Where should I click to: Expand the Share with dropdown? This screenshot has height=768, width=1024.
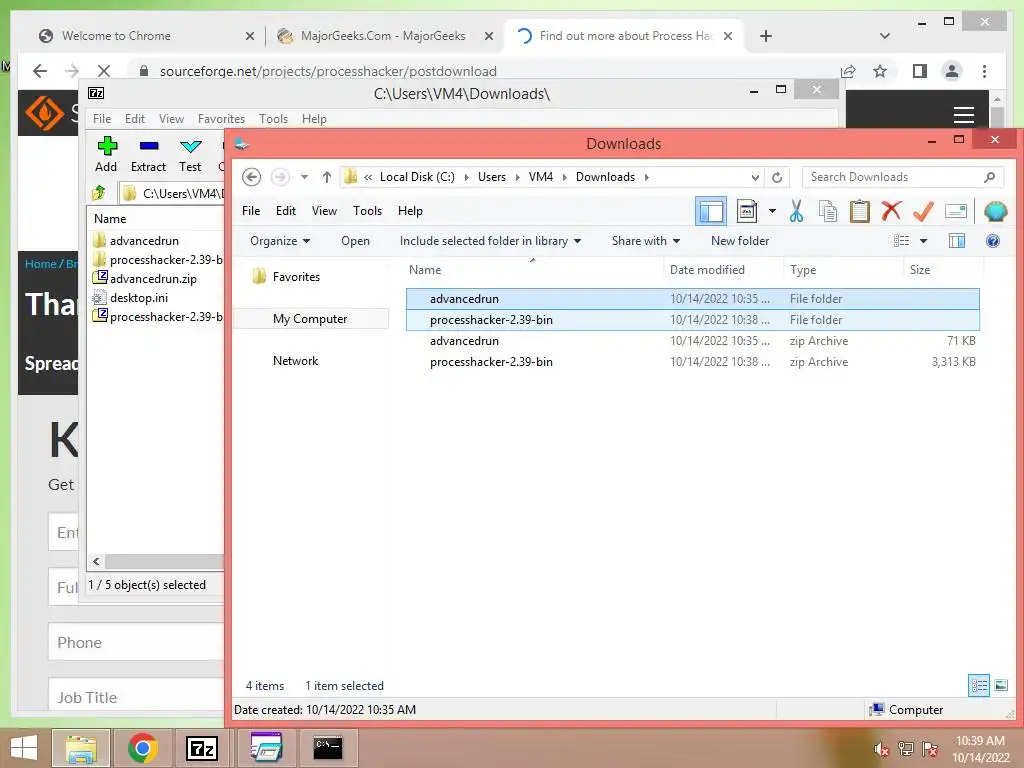[x=646, y=241]
